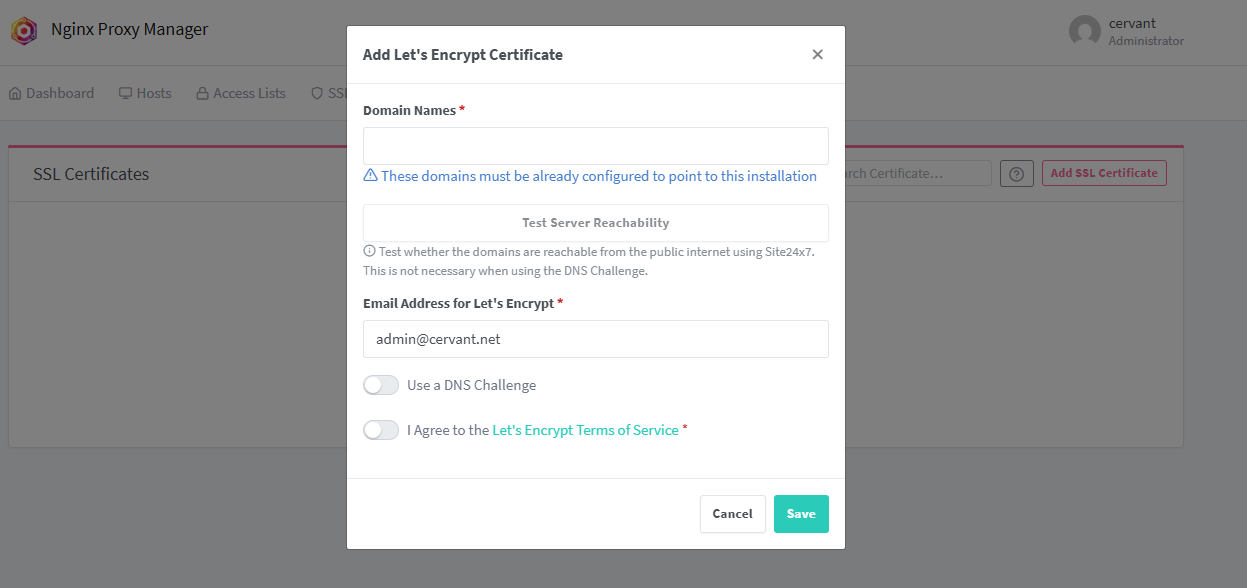Click the Hosts monitor icon
The image size is (1247, 588).
click(126, 94)
